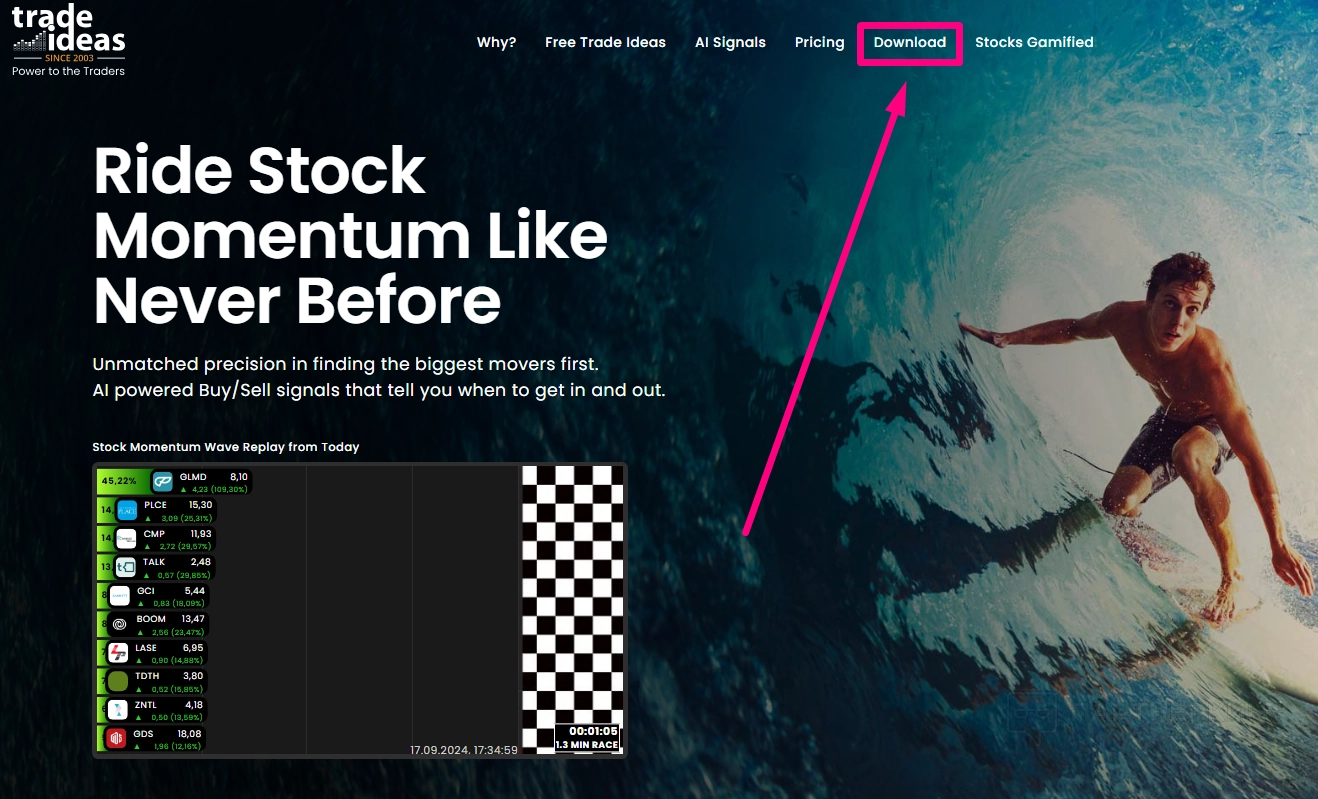Image resolution: width=1318 pixels, height=799 pixels.
Task: Select the green TDTH stock logo icon
Action: [x=118, y=682]
